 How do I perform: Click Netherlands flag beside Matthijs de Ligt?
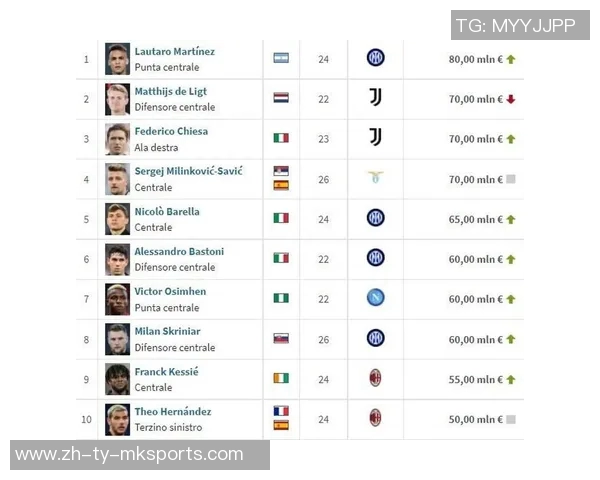pos(281,98)
